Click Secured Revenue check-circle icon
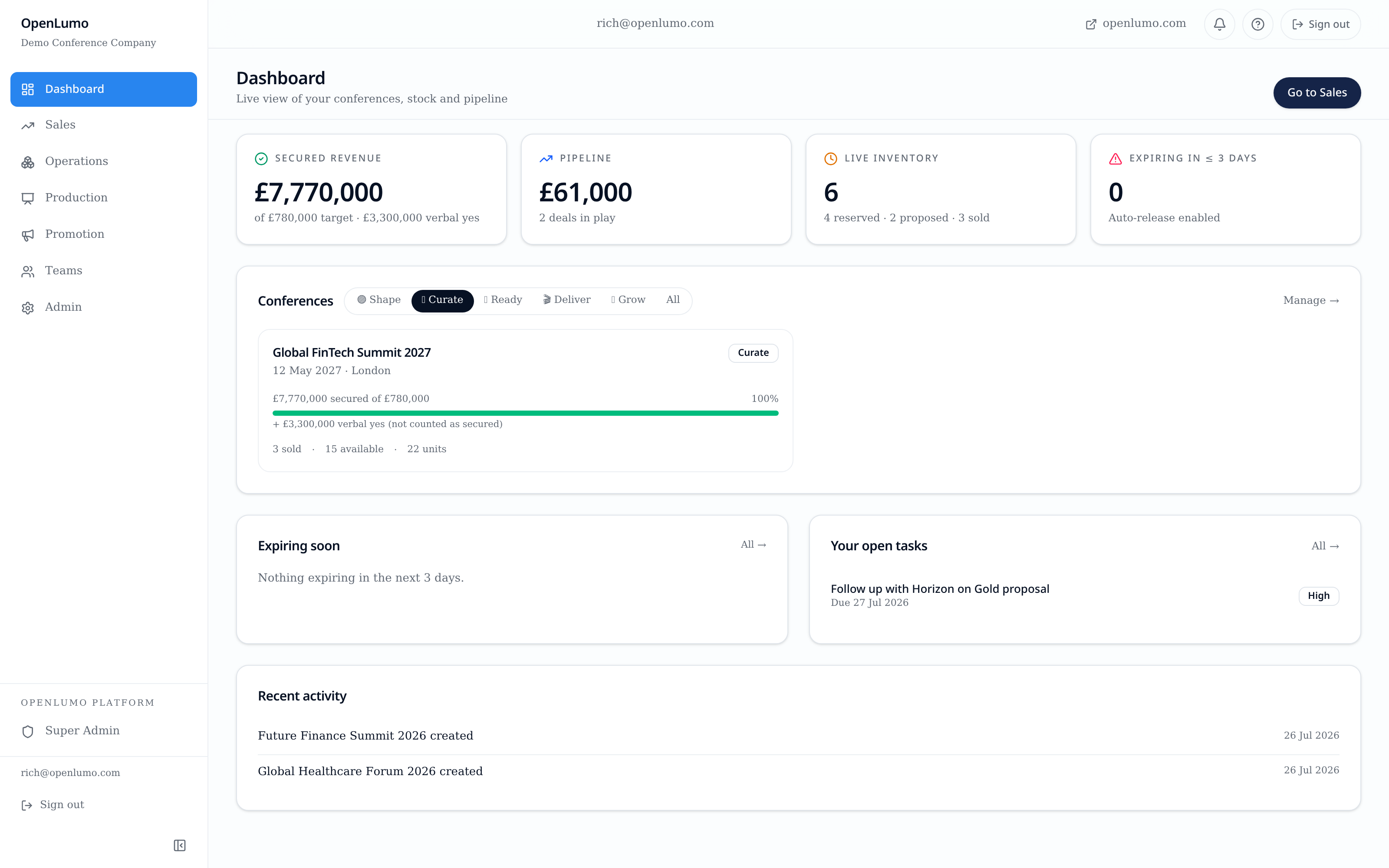Image resolution: width=1389 pixels, height=868 pixels. click(x=261, y=158)
